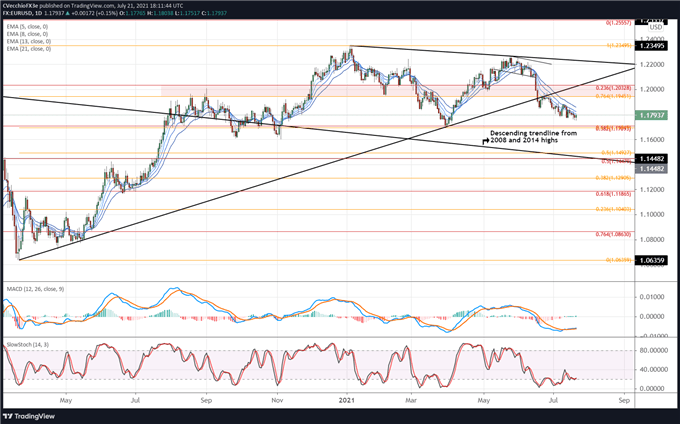
Task: Click the 0.764(1.08630) Fibonacci level label
Action: click(613, 234)
